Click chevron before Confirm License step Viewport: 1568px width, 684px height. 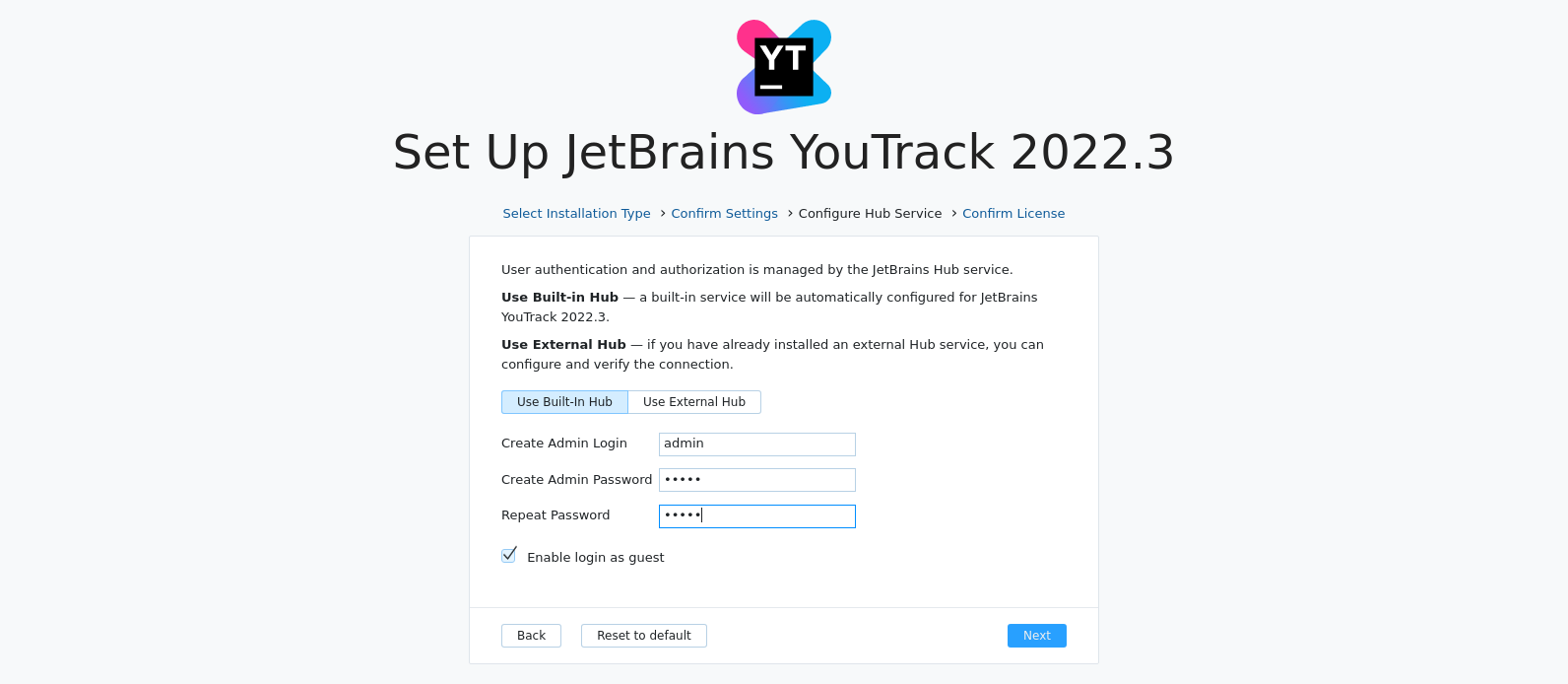[954, 213]
